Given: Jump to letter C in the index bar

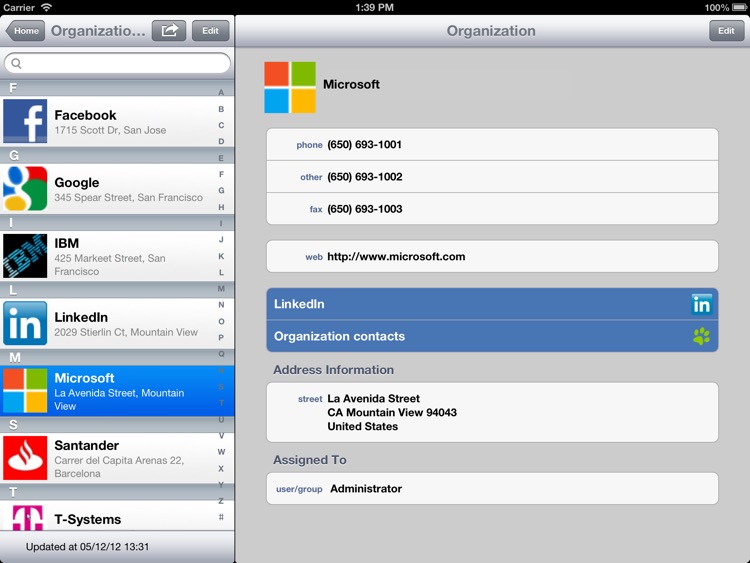Looking at the screenshot, I should (x=221, y=125).
